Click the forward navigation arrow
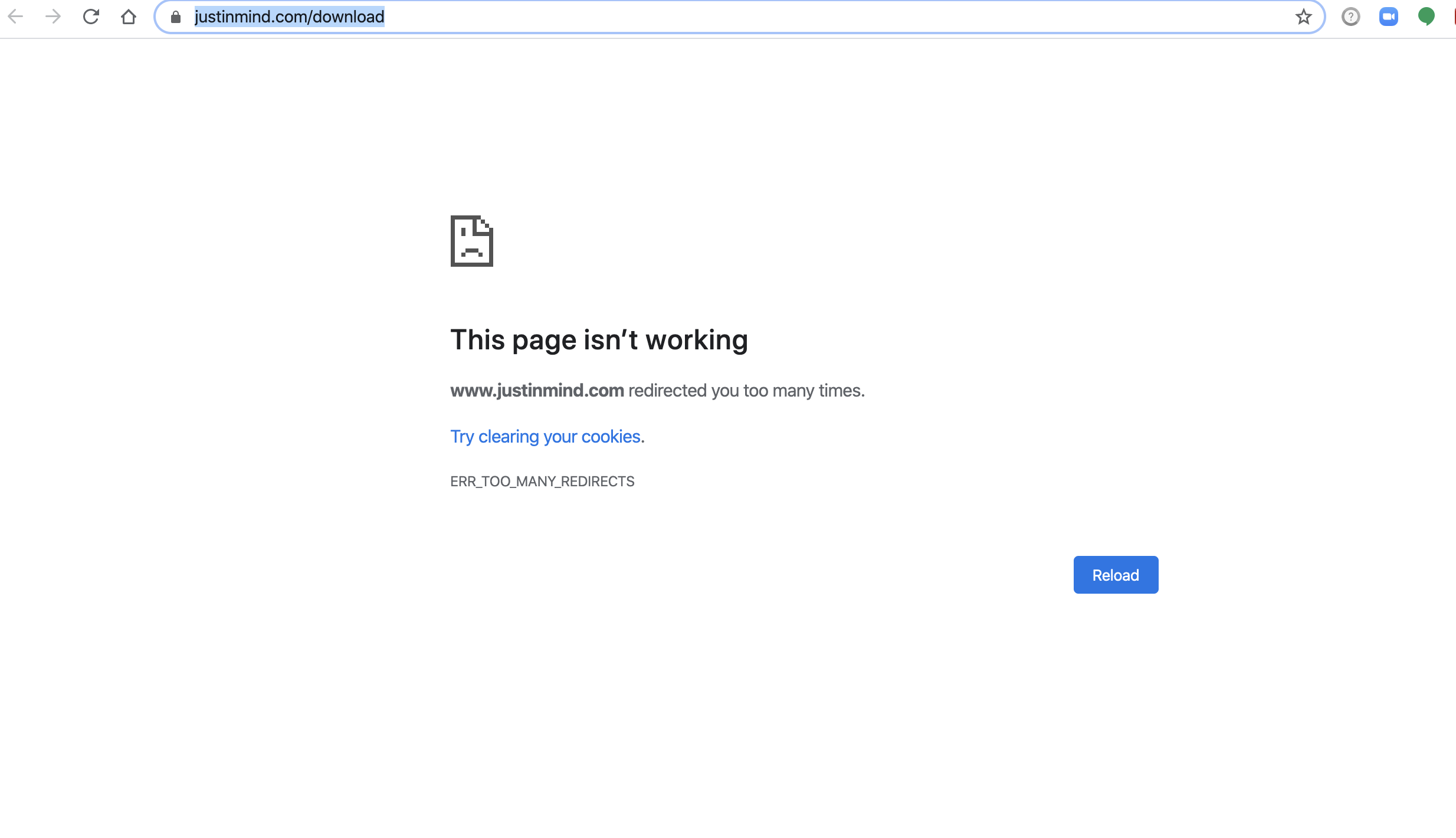The image size is (1456, 838). [x=53, y=17]
